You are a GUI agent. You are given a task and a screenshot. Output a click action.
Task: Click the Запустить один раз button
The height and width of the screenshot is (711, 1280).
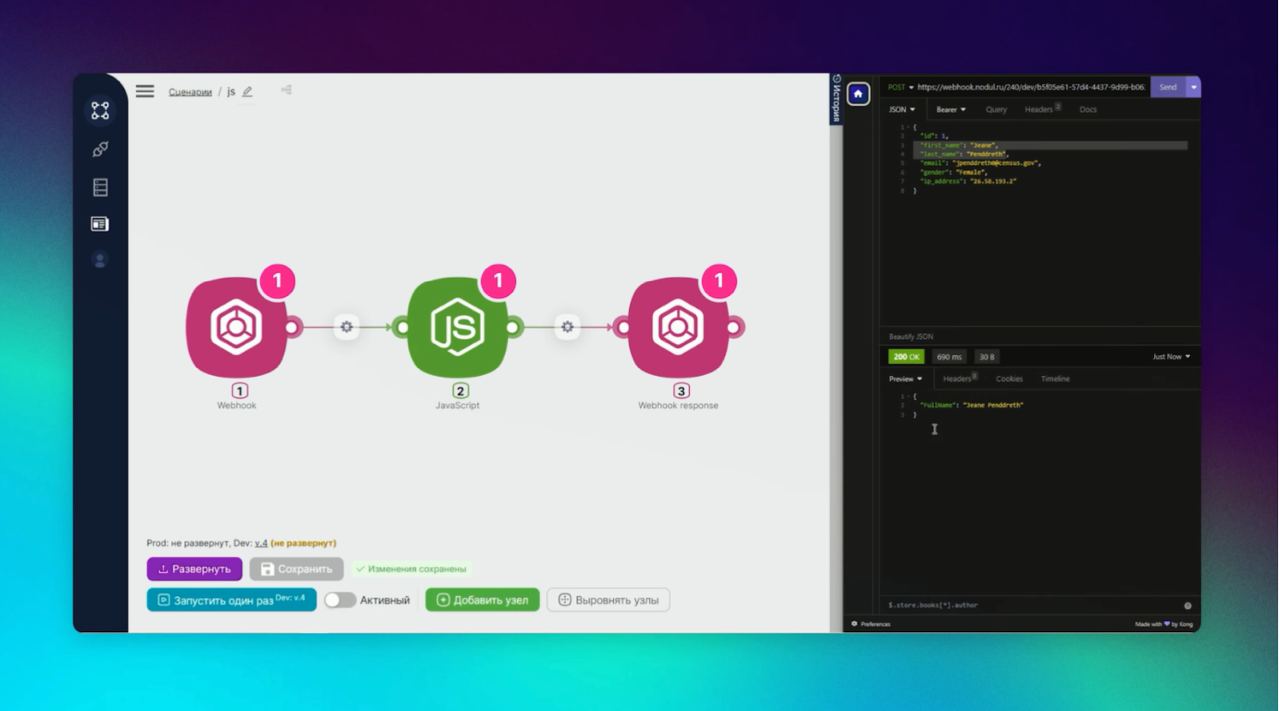[231, 600]
